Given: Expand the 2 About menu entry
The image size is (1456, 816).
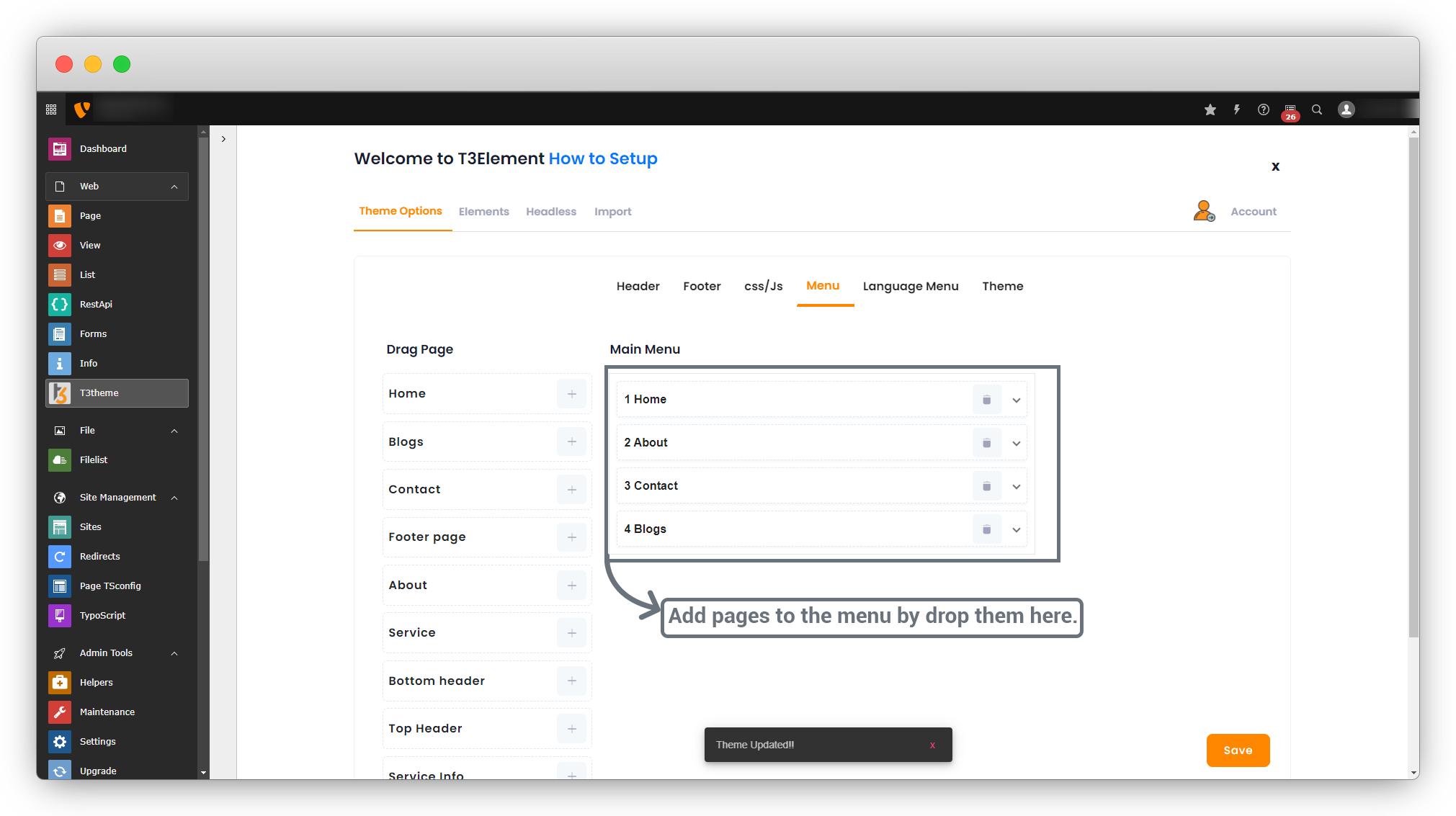Looking at the screenshot, I should pos(1017,444).
